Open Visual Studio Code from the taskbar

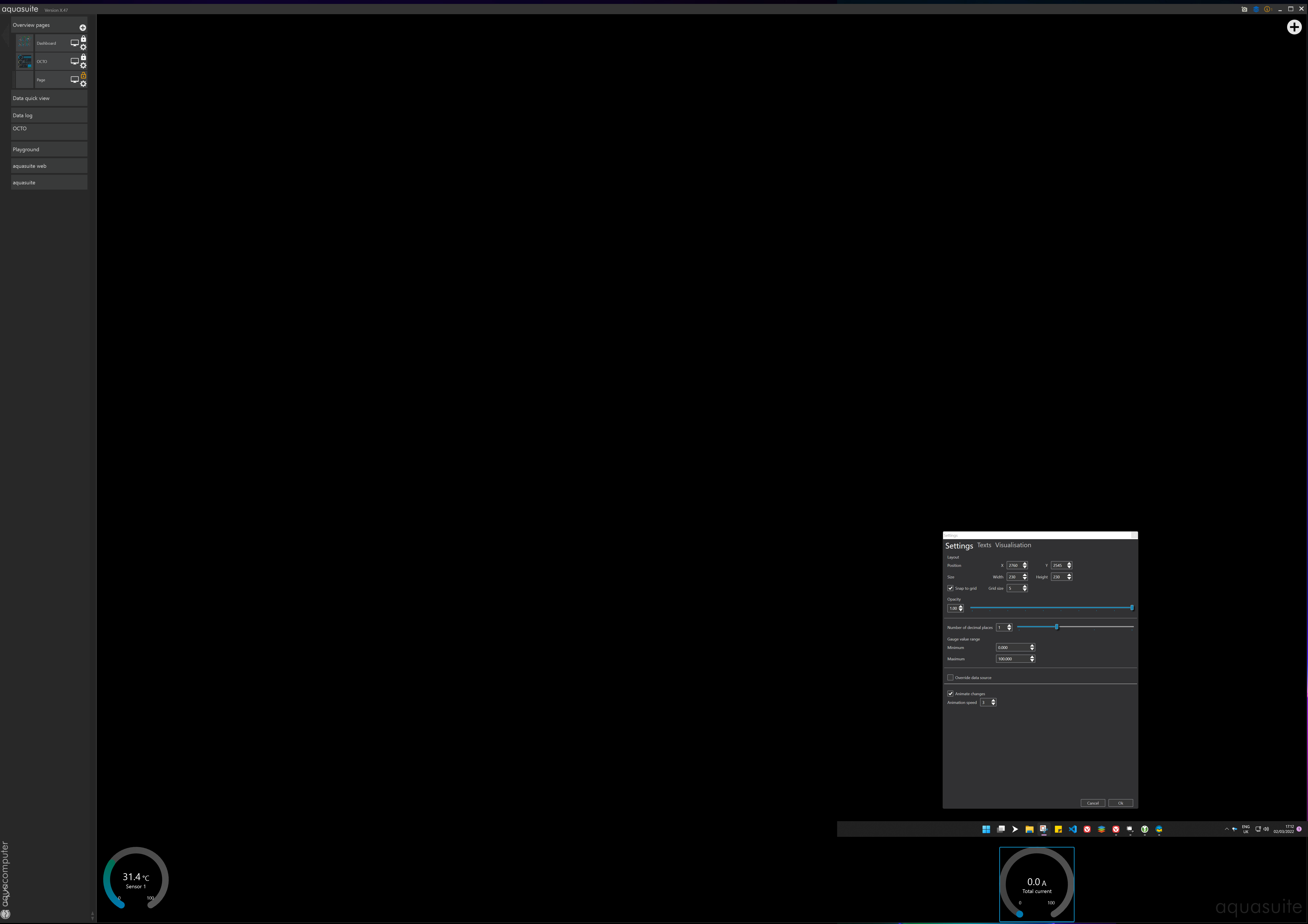tap(1073, 829)
